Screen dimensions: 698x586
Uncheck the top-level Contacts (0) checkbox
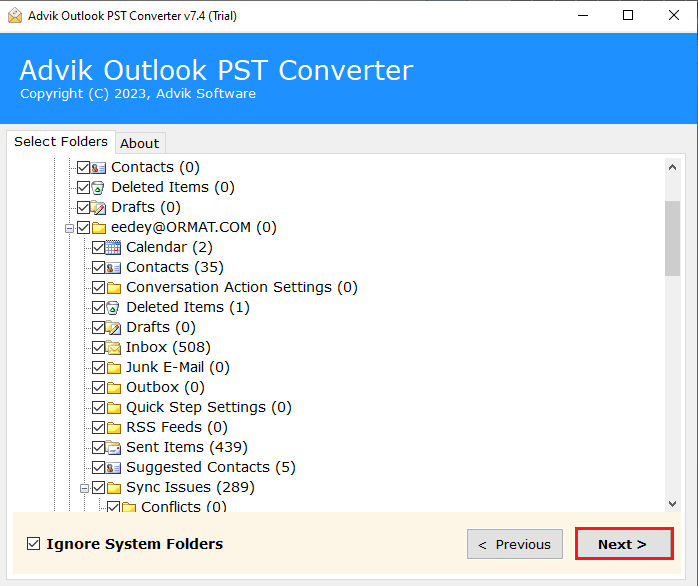[83, 167]
